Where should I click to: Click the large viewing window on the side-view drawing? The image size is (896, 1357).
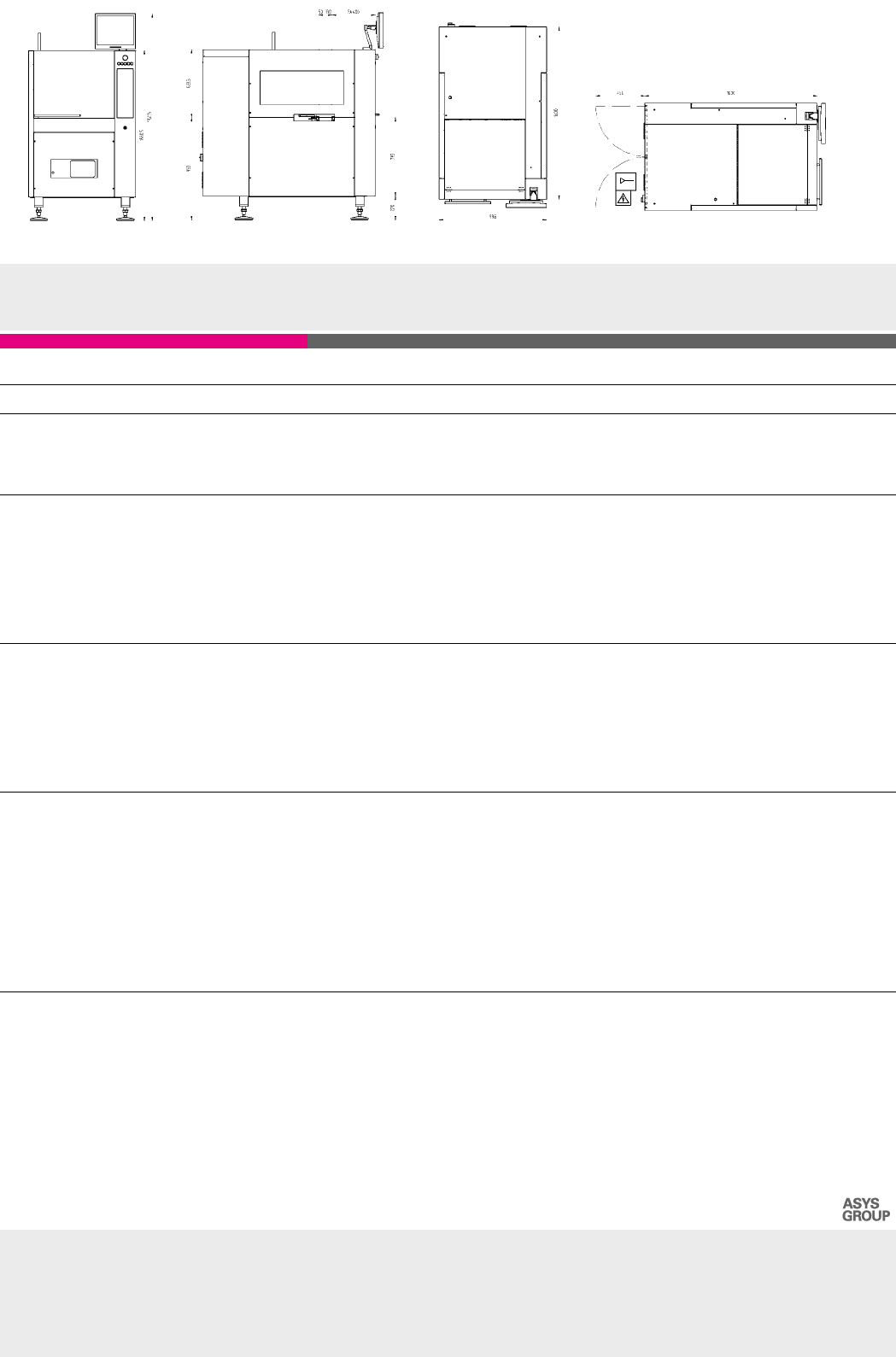[x=302, y=88]
